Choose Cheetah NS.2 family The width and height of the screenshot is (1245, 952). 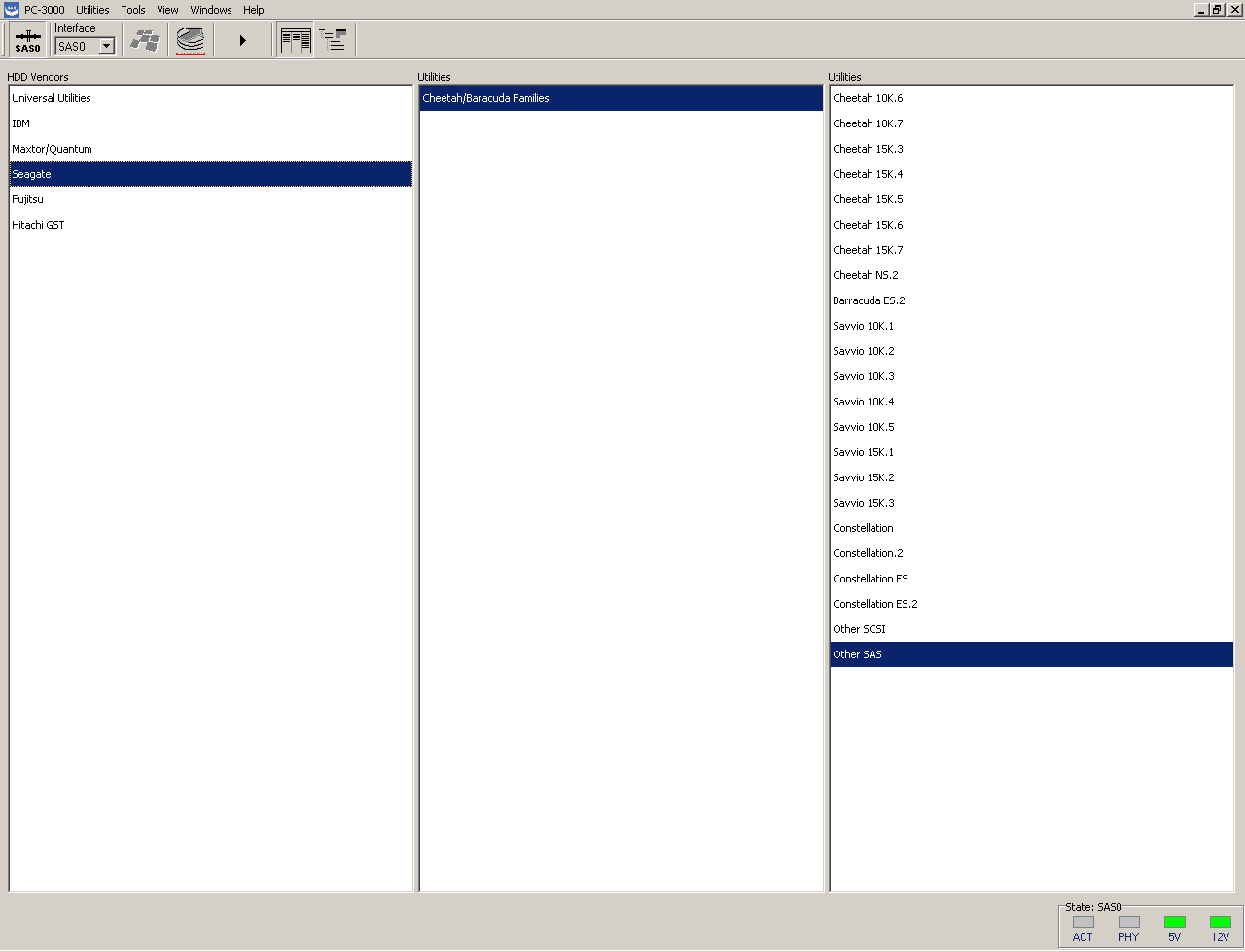(1032, 275)
